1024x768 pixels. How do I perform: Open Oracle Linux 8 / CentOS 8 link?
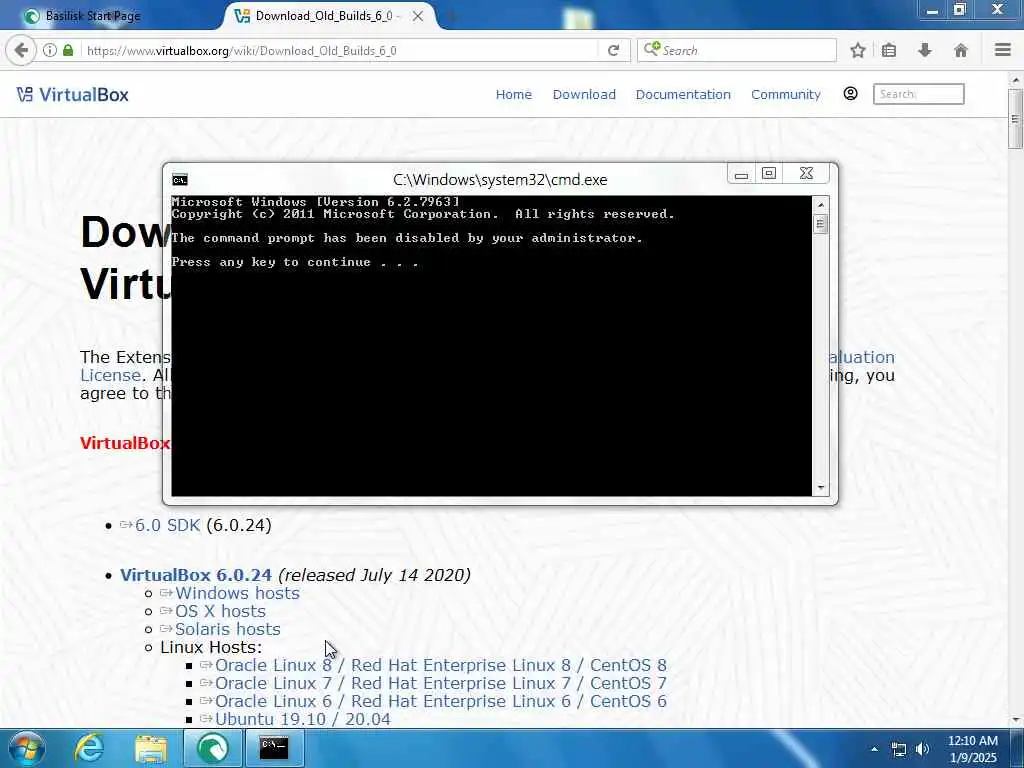click(441, 665)
